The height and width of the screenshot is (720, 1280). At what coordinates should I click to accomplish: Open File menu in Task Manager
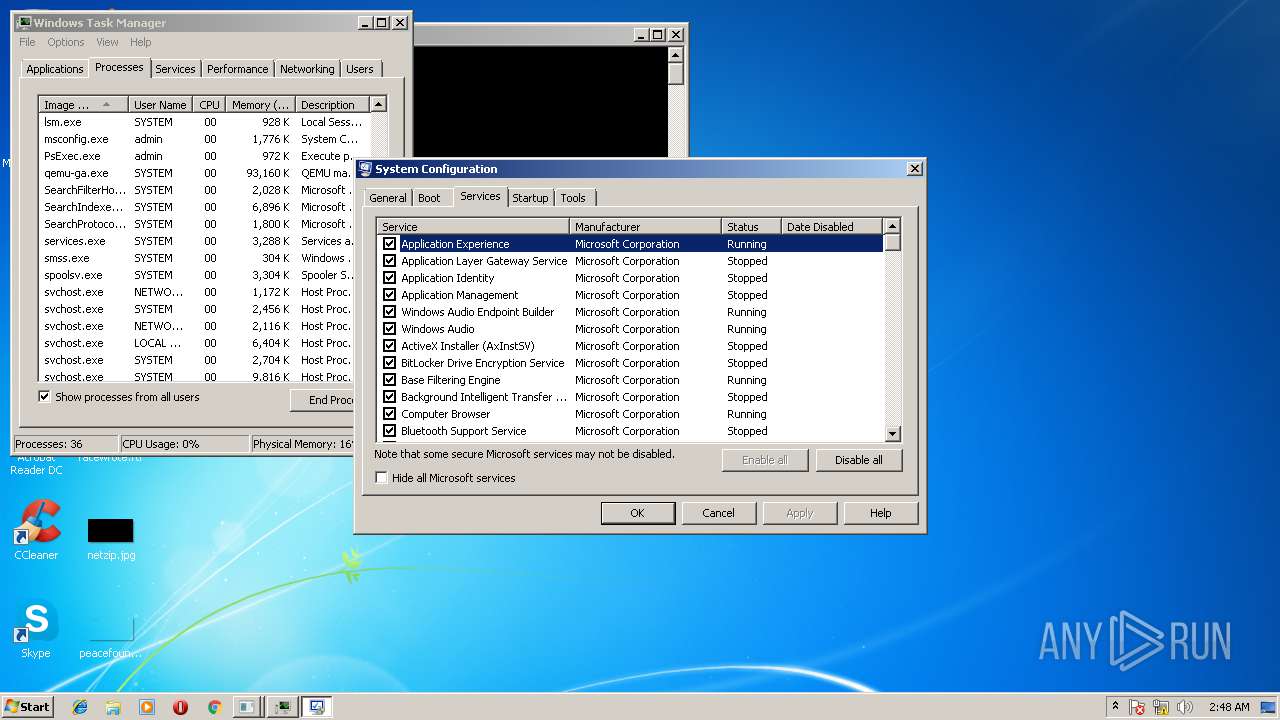(x=27, y=42)
